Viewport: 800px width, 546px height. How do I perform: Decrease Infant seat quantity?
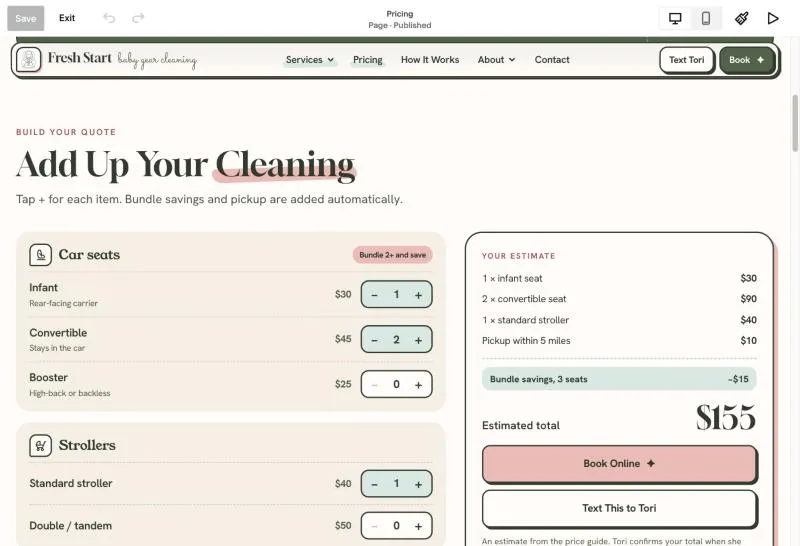point(374,295)
